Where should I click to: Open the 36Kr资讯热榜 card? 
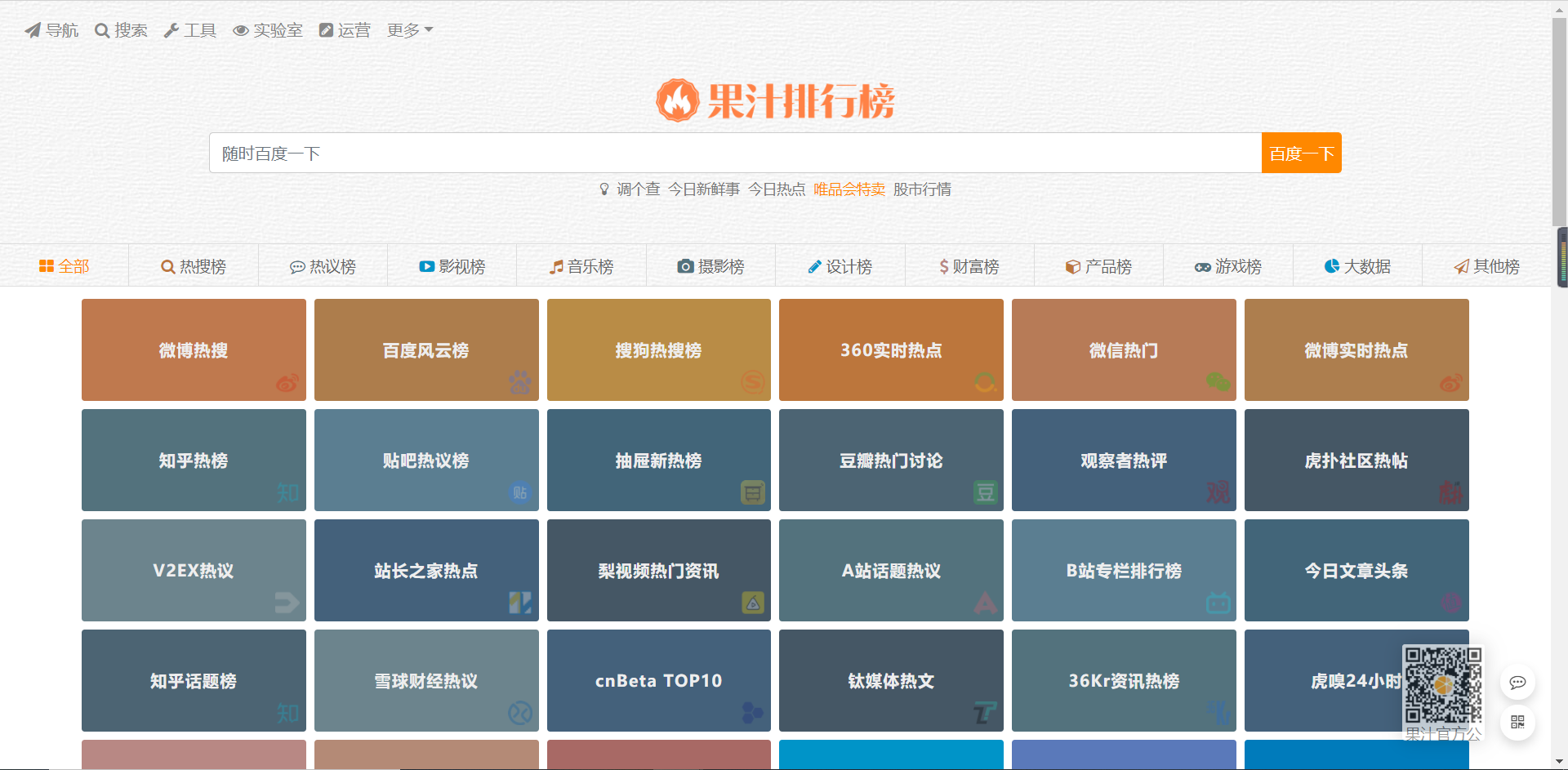tap(1124, 680)
